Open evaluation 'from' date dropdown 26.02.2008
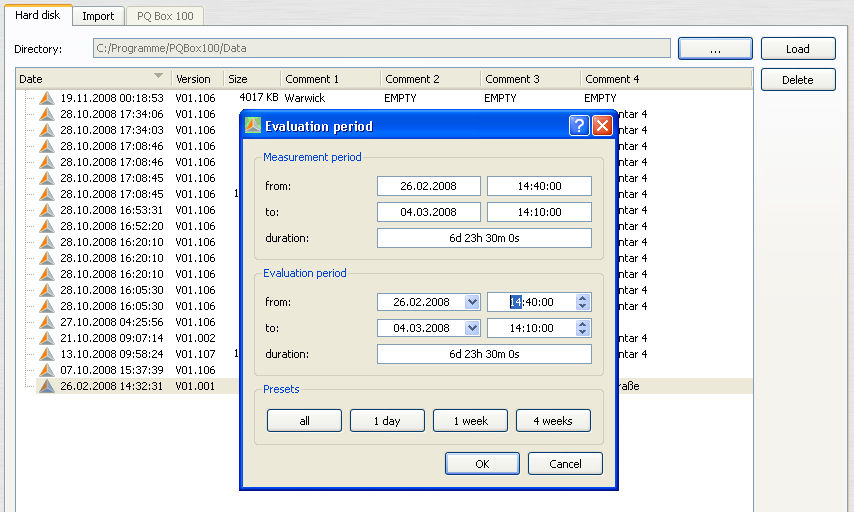Image resolution: width=854 pixels, height=512 pixels. [472, 302]
